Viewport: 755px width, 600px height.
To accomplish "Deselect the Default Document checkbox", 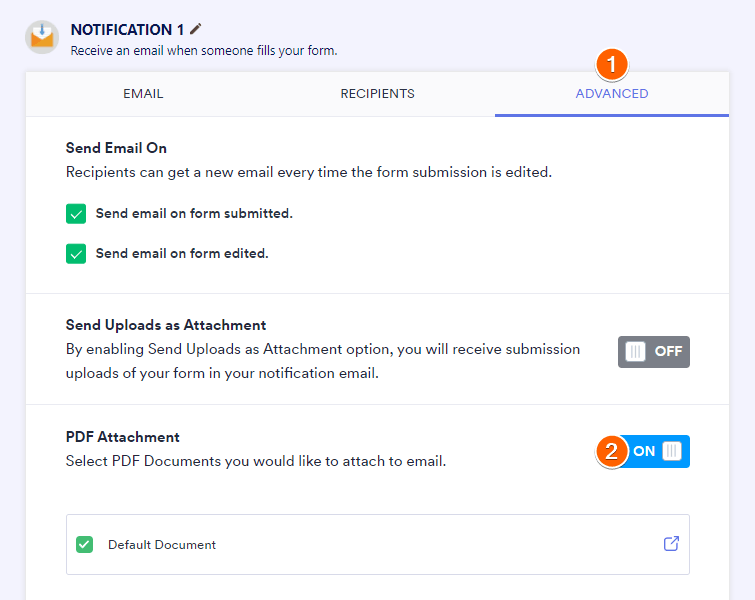I will click(x=85, y=545).
